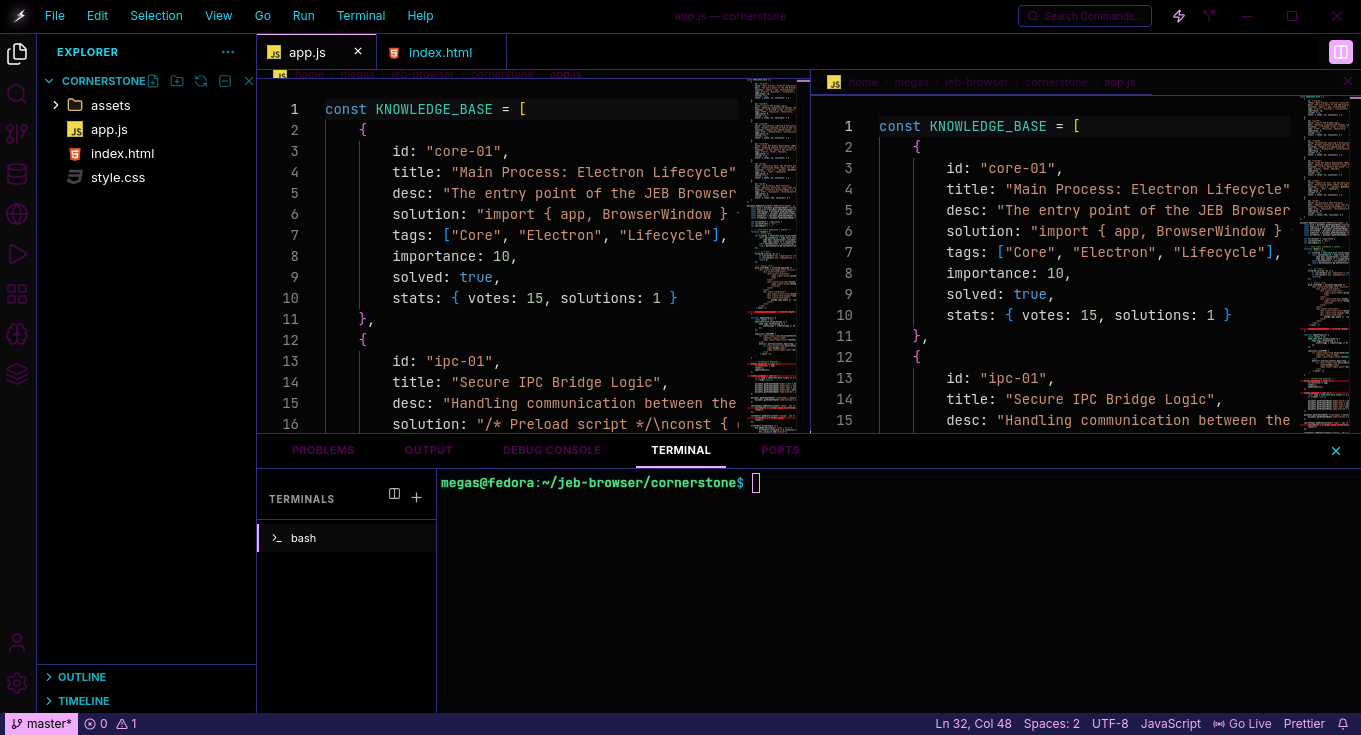Add a new terminal with plus icon
The image size is (1361, 735).
click(x=417, y=498)
